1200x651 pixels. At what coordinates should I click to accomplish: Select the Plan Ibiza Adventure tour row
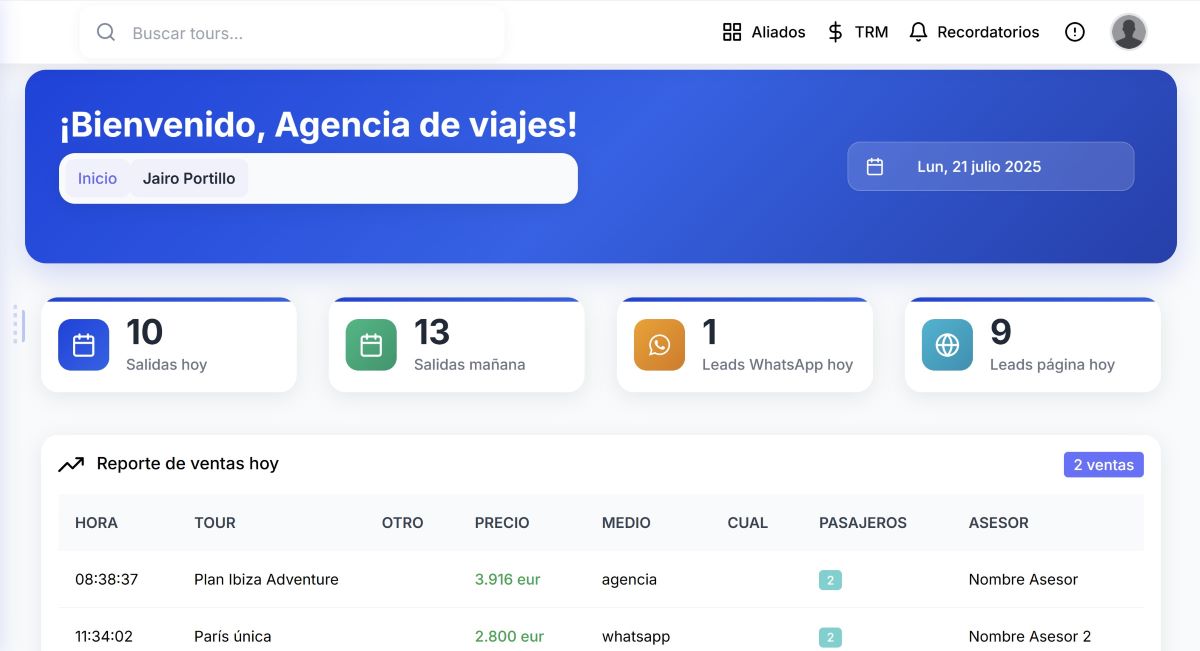click(266, 579)
